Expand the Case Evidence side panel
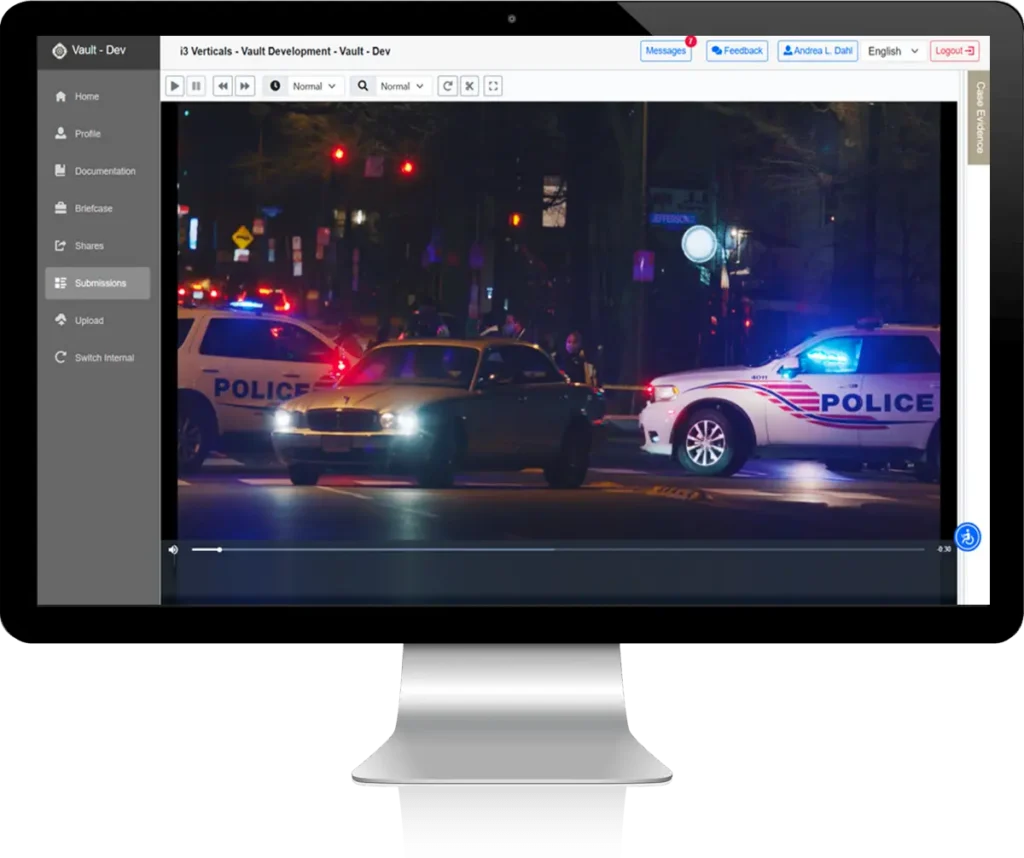 coord(979,117)
